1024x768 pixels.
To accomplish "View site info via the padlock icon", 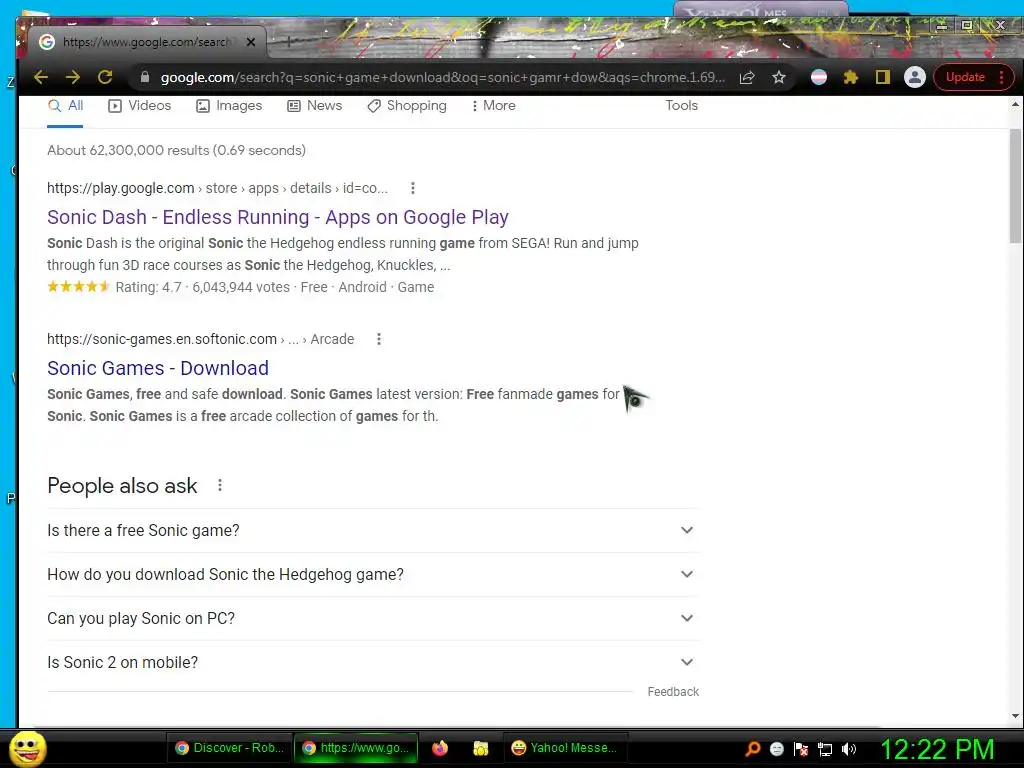I will 145,77.
